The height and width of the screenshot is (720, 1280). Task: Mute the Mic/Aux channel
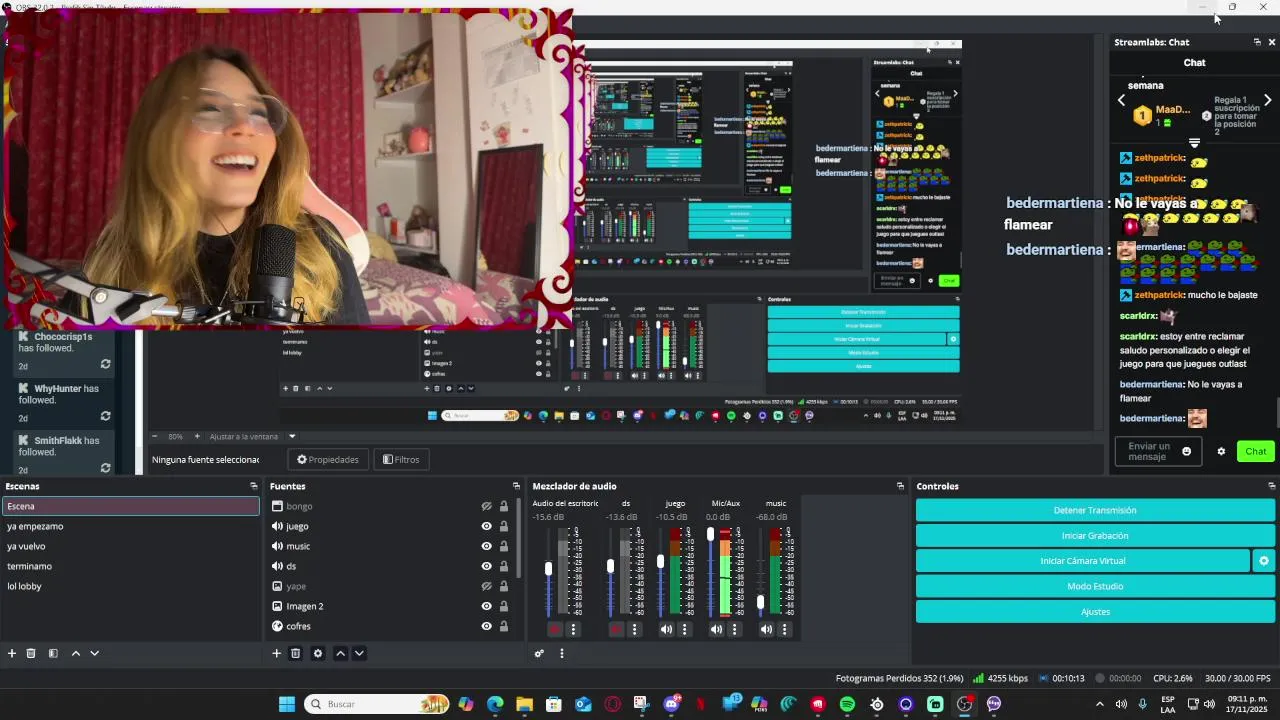pyautogui.click(x=716, y=629)
